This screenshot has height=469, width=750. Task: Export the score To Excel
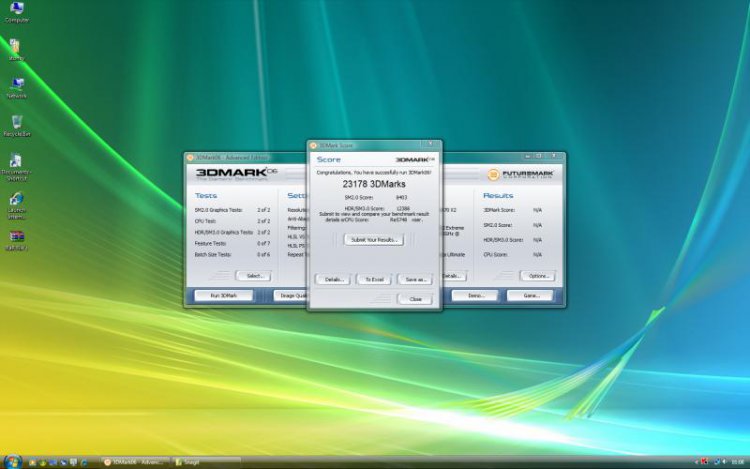pos(374,279)
